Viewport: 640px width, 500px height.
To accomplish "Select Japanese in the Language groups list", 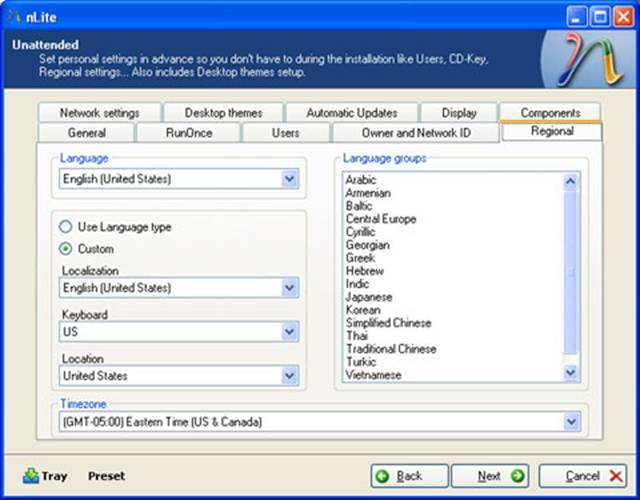I will coord(369,297).
